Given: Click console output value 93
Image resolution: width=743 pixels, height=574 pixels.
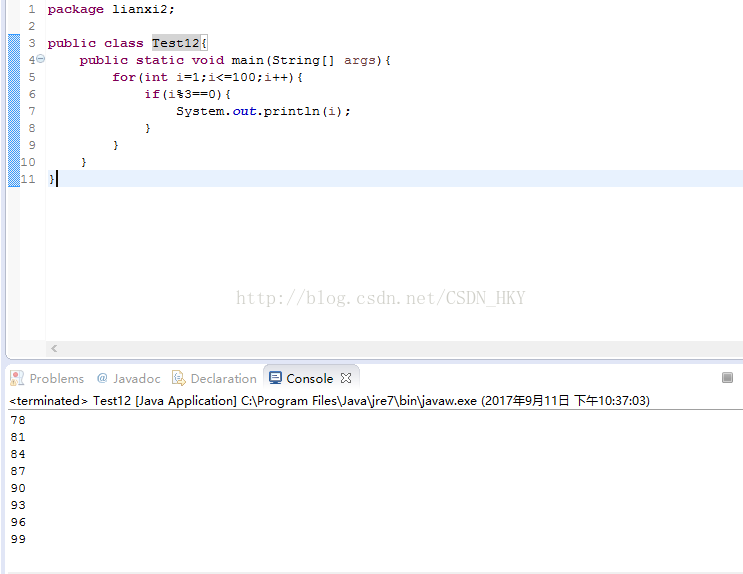Looking at the screenshot, I should pyautogui.click(x=18, y=505).
